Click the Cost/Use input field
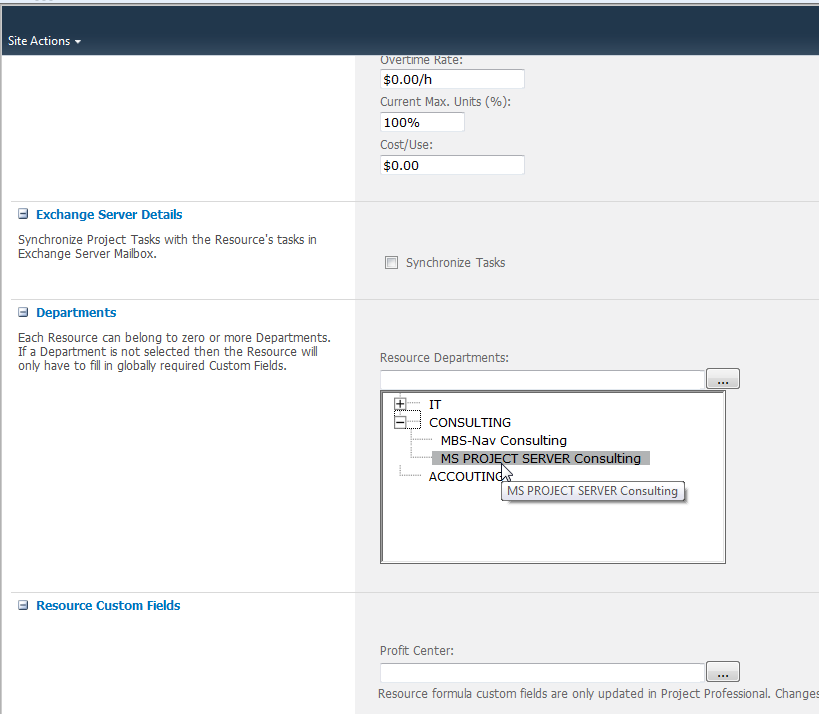The width and height of the screenshot is (819, 714). pyautogui.click(x=452, y=165)
